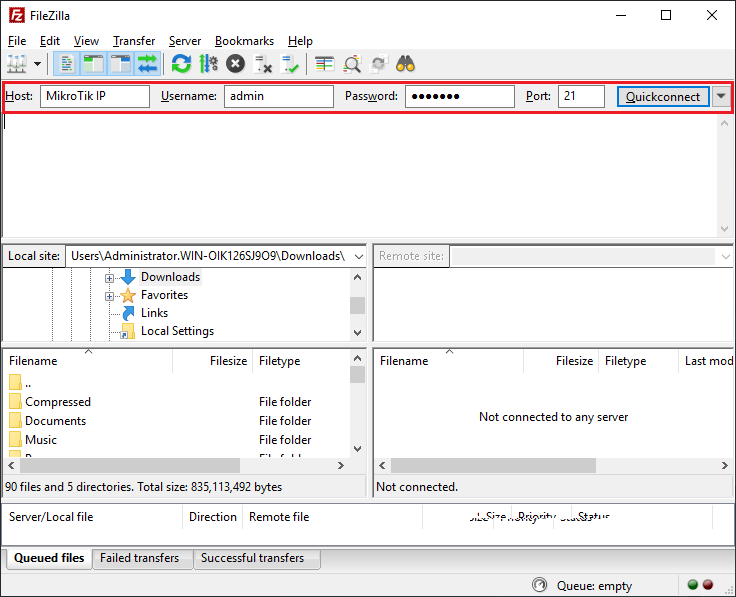Image resolution: width=736 pixels, height=597 pixels.
Task: Click speed limits icon in status bar
Action: [x=539, y=585]
